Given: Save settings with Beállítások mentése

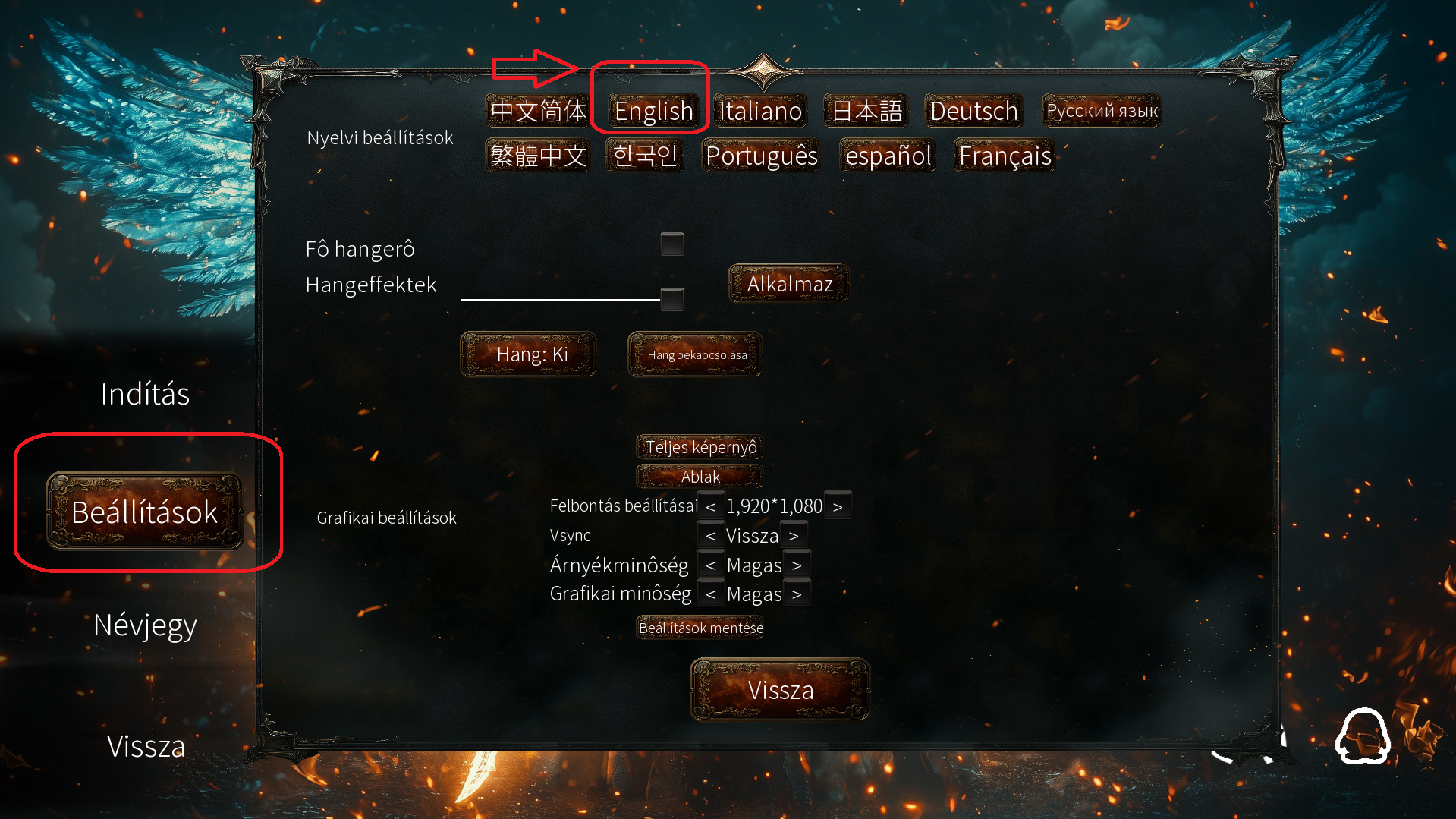Looking at the screenshot, I should [700, 628].
